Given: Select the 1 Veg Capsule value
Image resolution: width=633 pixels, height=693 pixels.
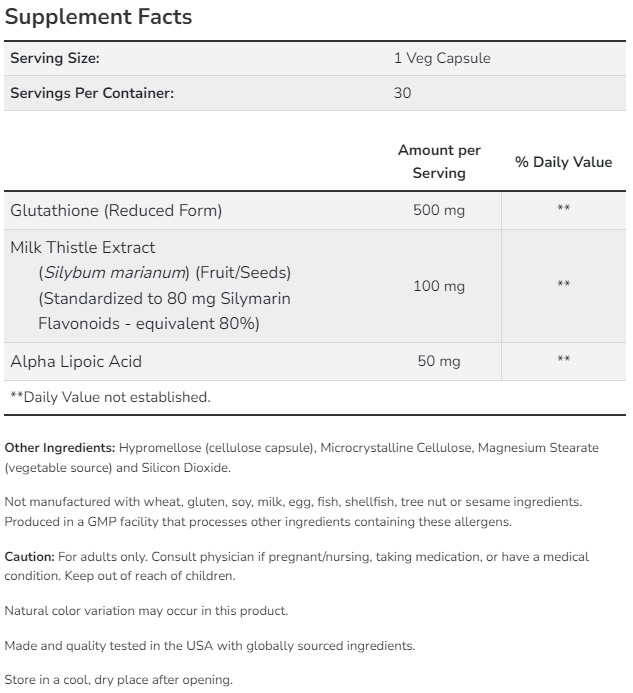Looking at the screenshot, I should pos(442,59).
